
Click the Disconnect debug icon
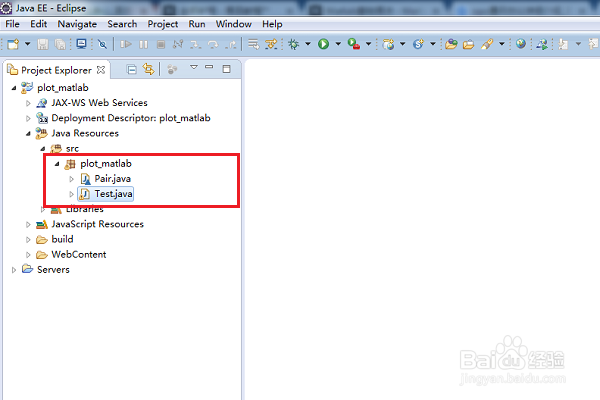[x=178, y=44]
